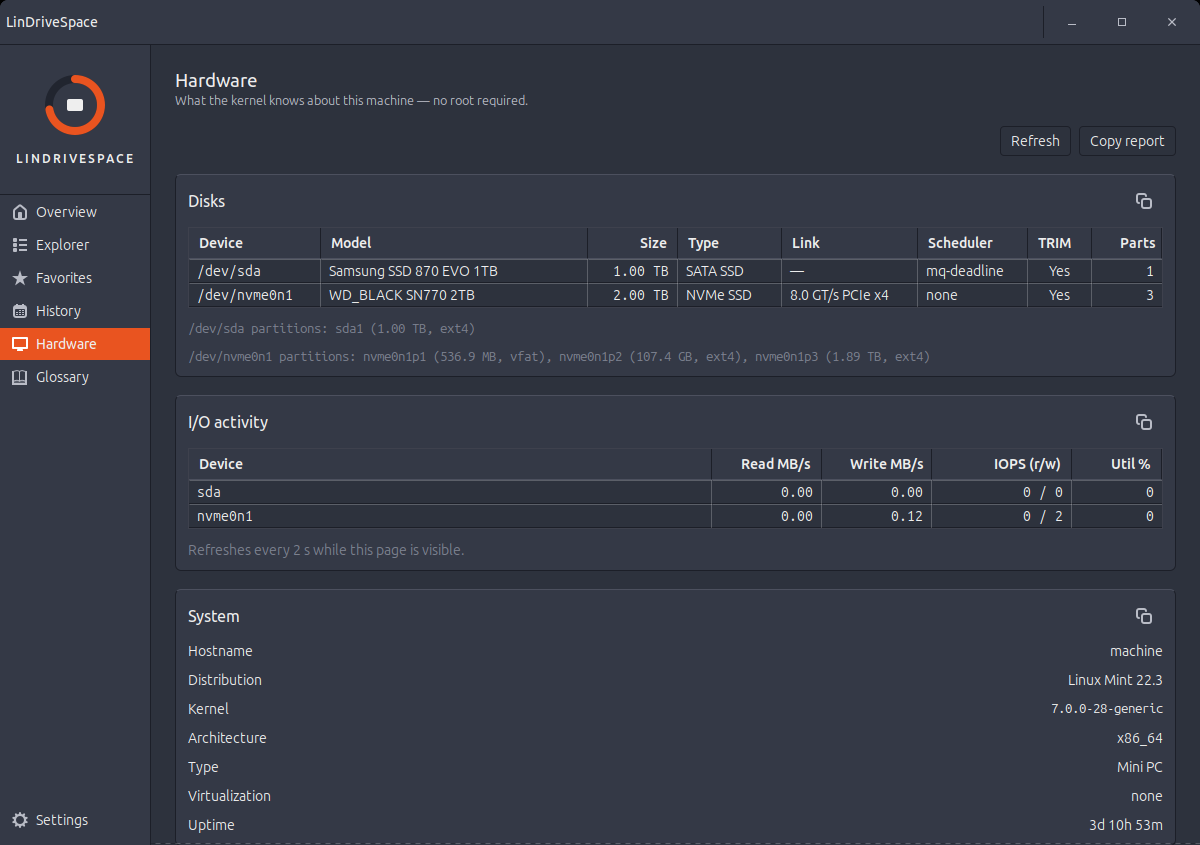This screenshot has height=845, width=1200.
Task: Click the I/O activity Device column header
Action: (450, 464)
